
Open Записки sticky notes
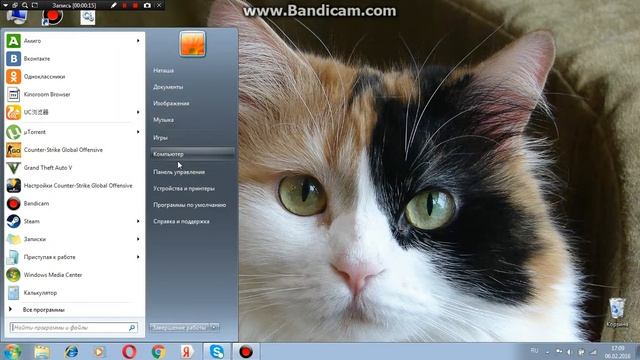point(73,239)
